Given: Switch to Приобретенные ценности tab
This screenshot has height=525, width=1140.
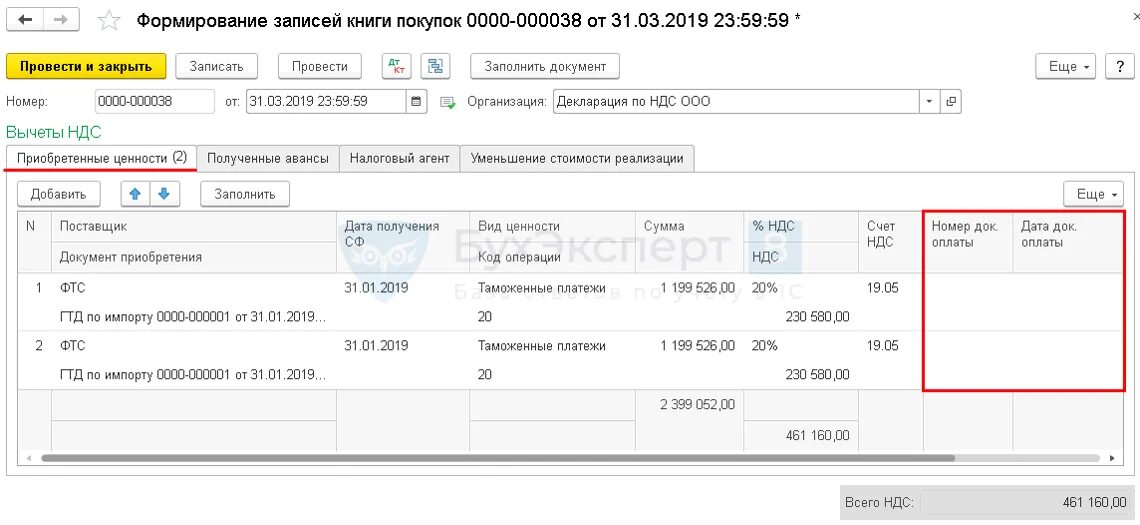Looking at the screenshot, I should point(101,158).
